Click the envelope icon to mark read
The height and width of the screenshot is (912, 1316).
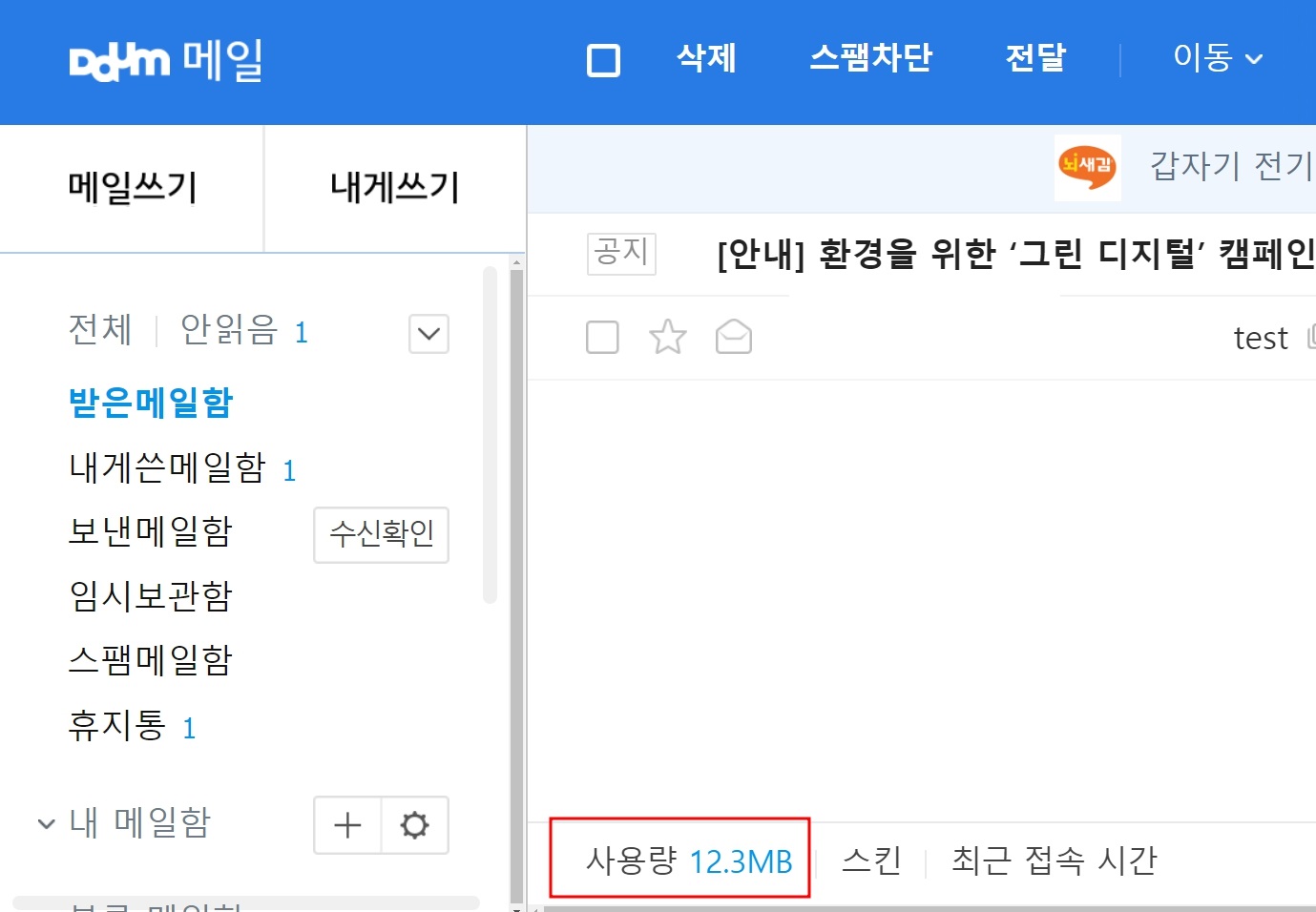coord(733,336)
